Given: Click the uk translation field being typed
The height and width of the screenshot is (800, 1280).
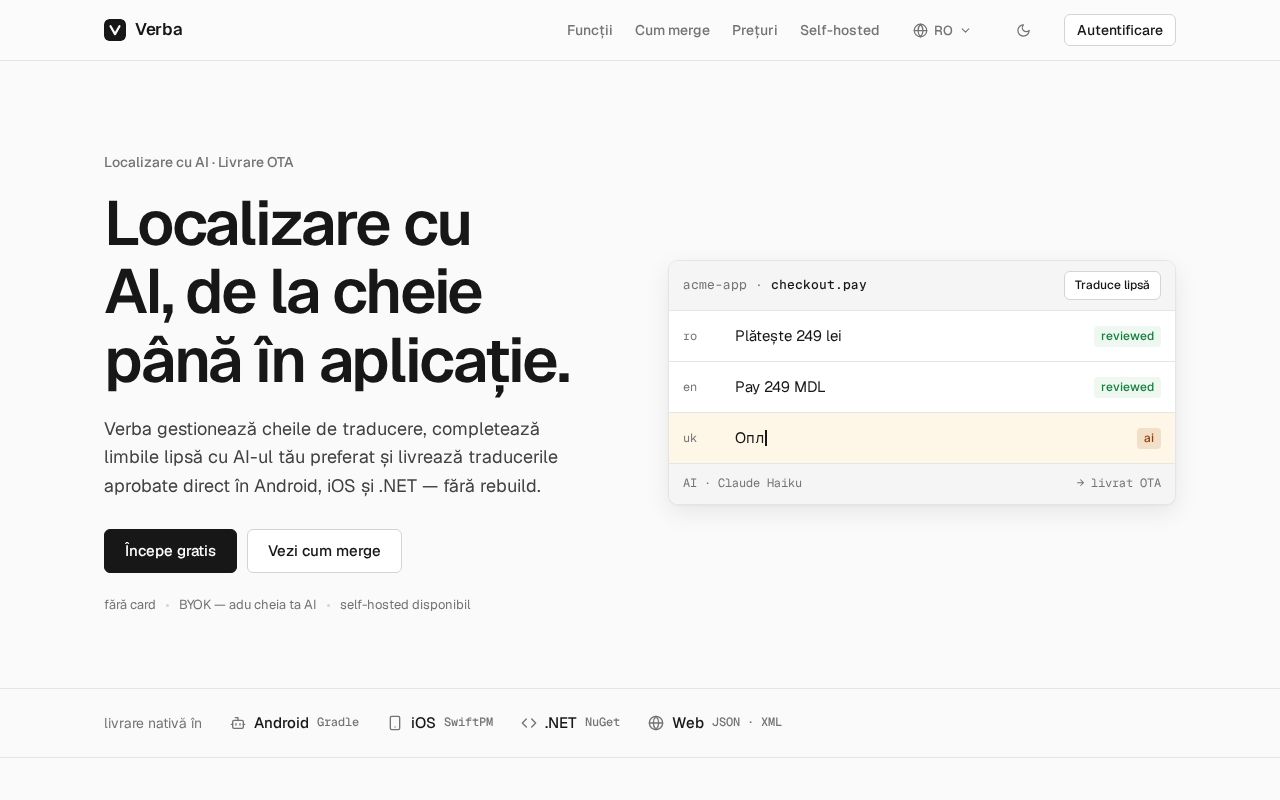Looking at the screenshot, I should (x=922, y=438).
